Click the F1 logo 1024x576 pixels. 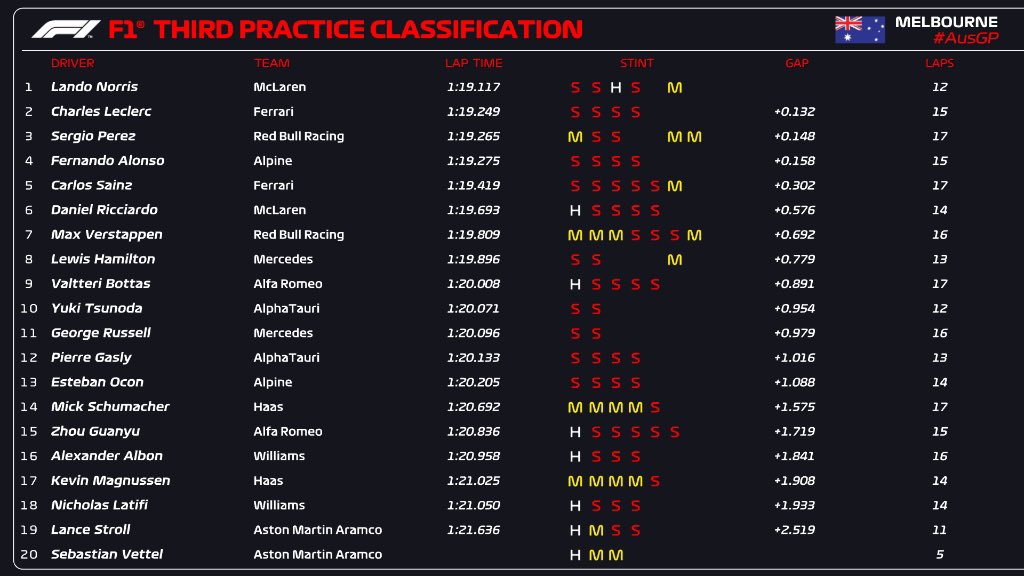pos(65,29)
